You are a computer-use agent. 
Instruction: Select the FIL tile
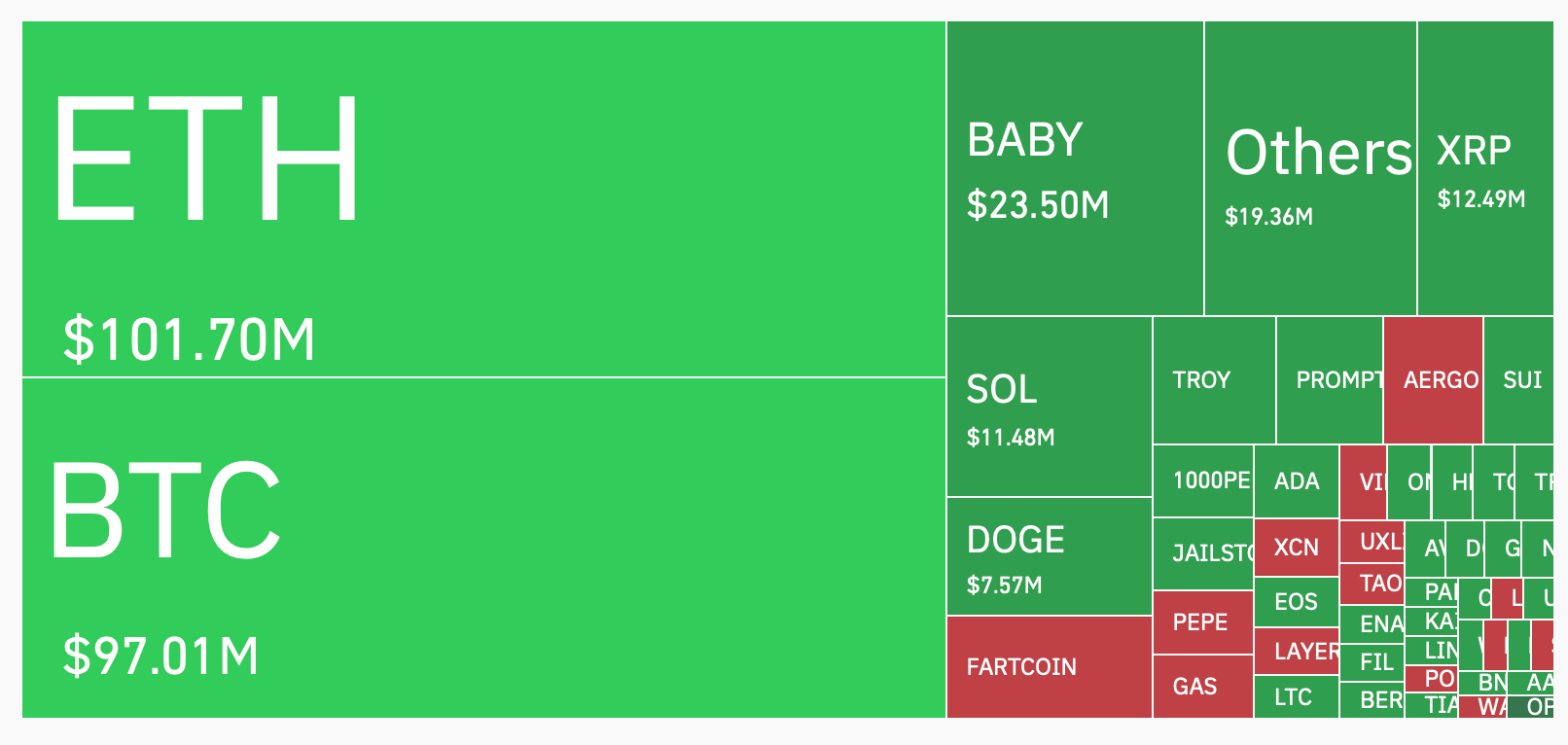1372,662
